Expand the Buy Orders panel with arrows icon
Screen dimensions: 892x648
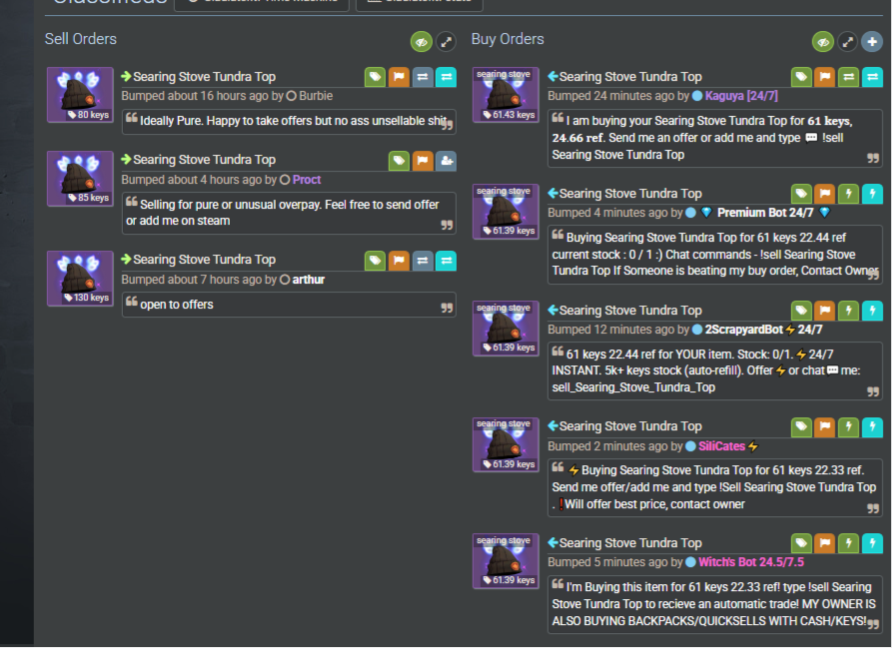847,42
